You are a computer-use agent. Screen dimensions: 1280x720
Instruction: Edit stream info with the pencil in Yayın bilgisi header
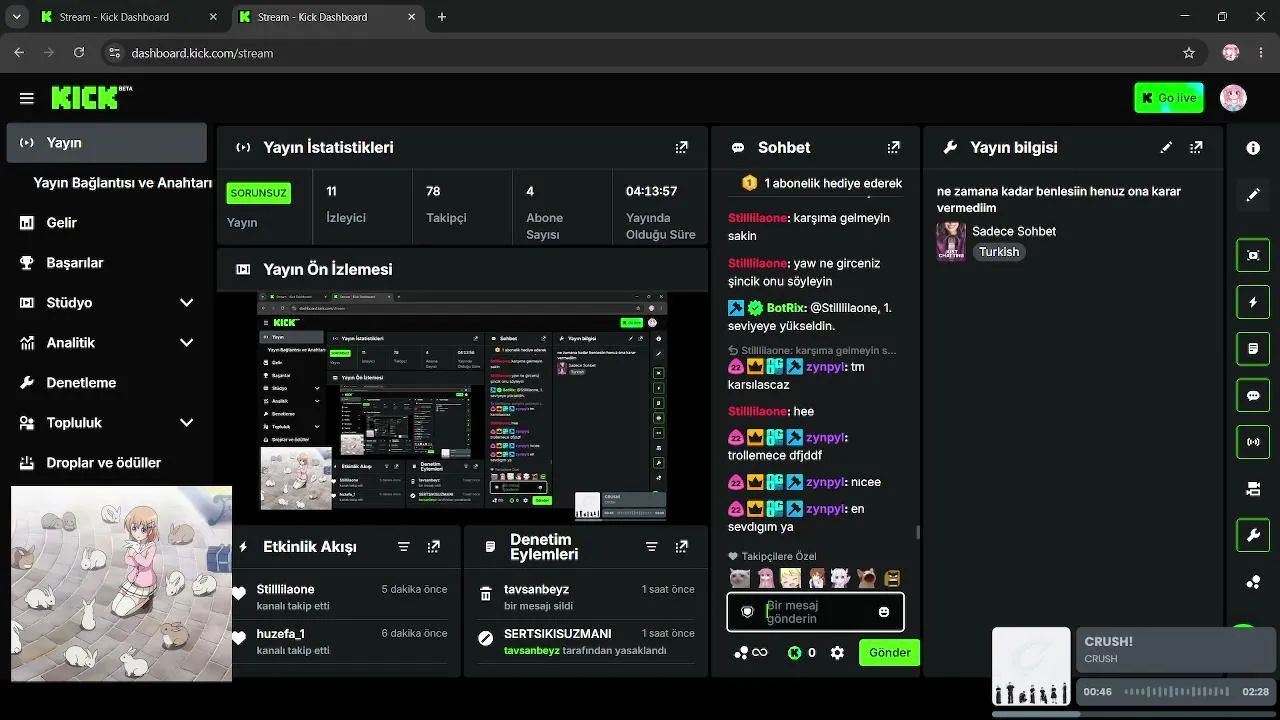(x=1166, y=147)
